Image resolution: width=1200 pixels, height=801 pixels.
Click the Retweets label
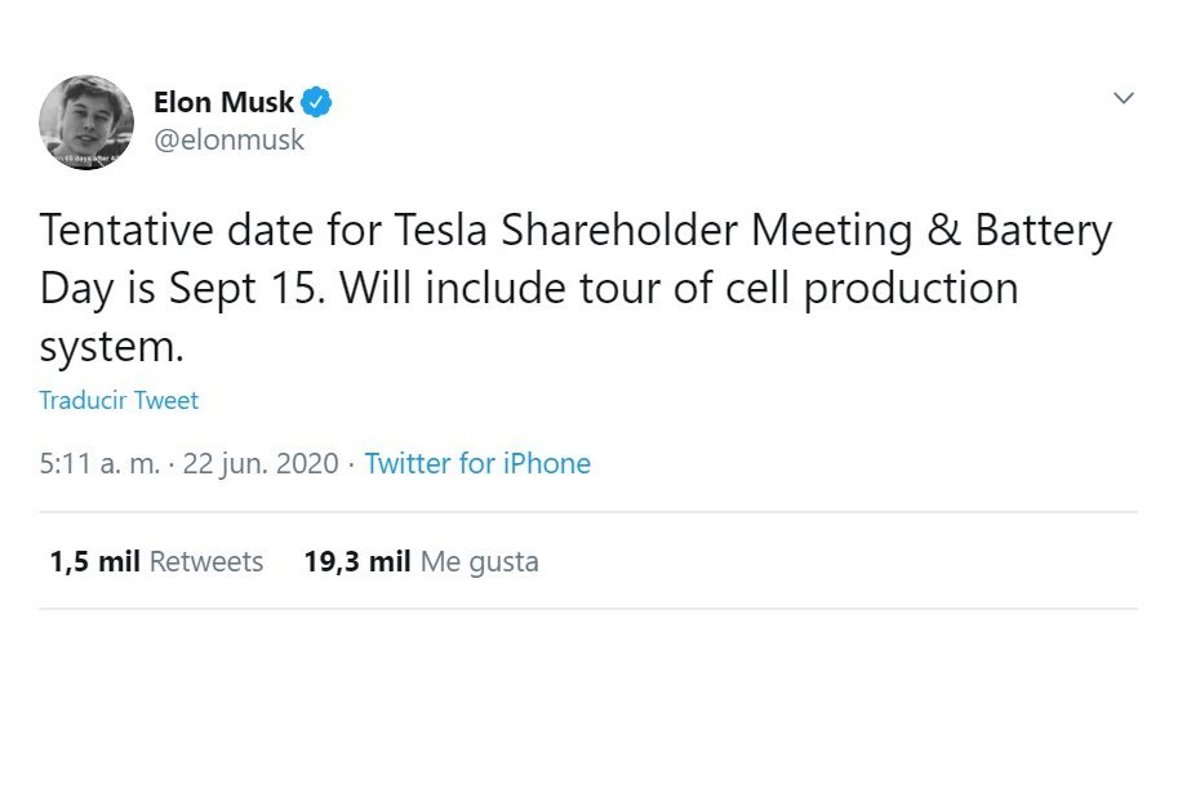[206, 562]
